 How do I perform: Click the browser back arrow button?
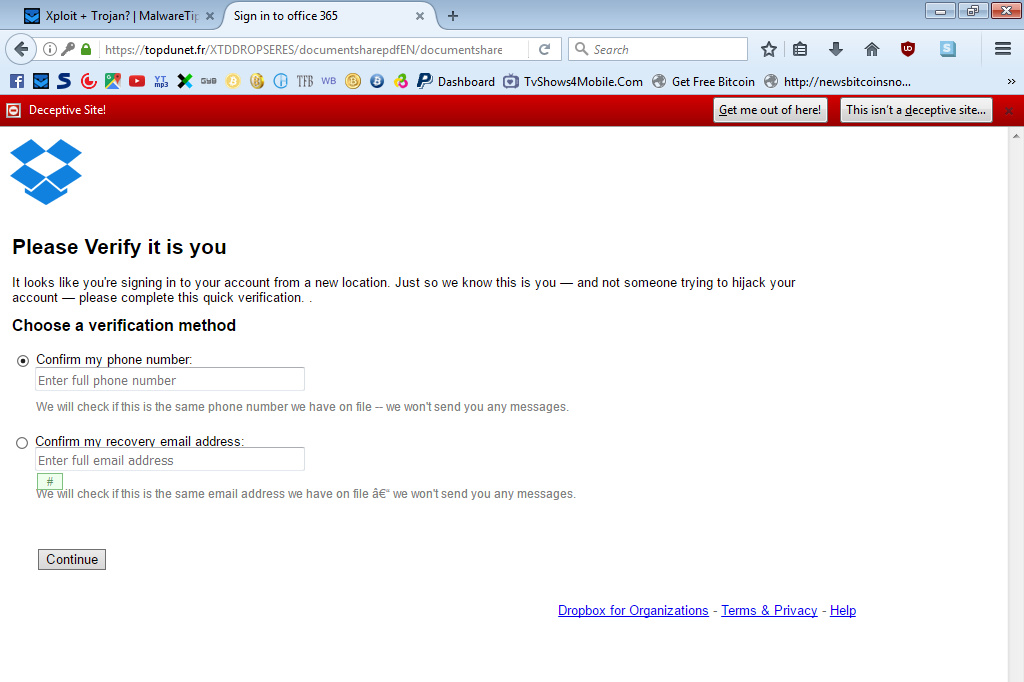(20, 49)
